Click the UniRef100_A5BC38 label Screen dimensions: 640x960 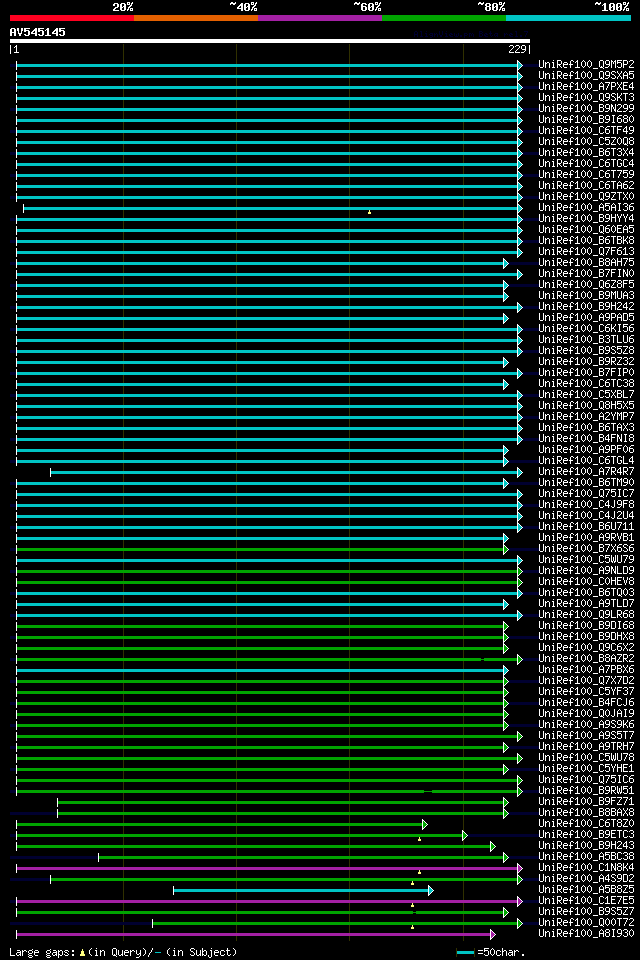(x=586, y=857)
